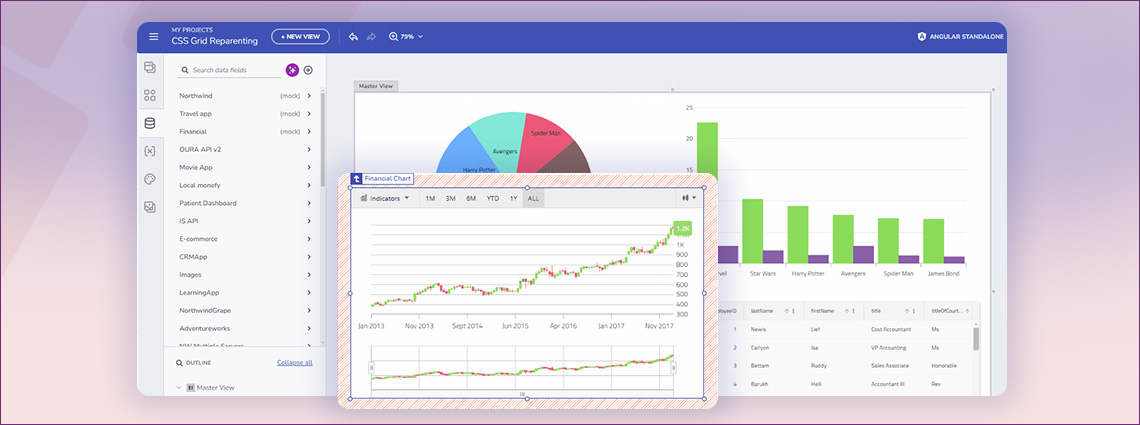
Task: Open the Indicators dropdown
Action: click(385, 198)
